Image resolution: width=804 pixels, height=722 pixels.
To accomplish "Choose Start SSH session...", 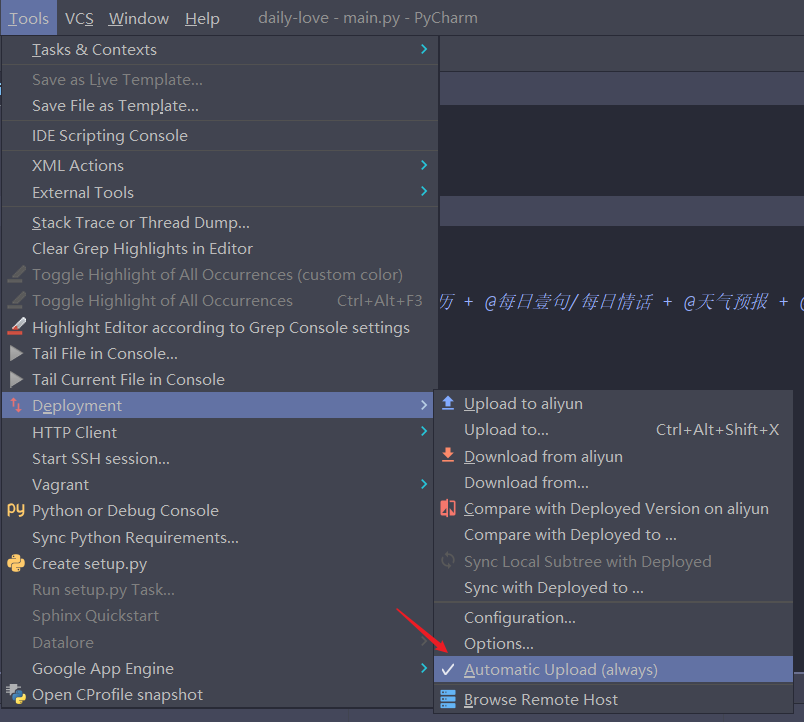I will tap(219, 458).
